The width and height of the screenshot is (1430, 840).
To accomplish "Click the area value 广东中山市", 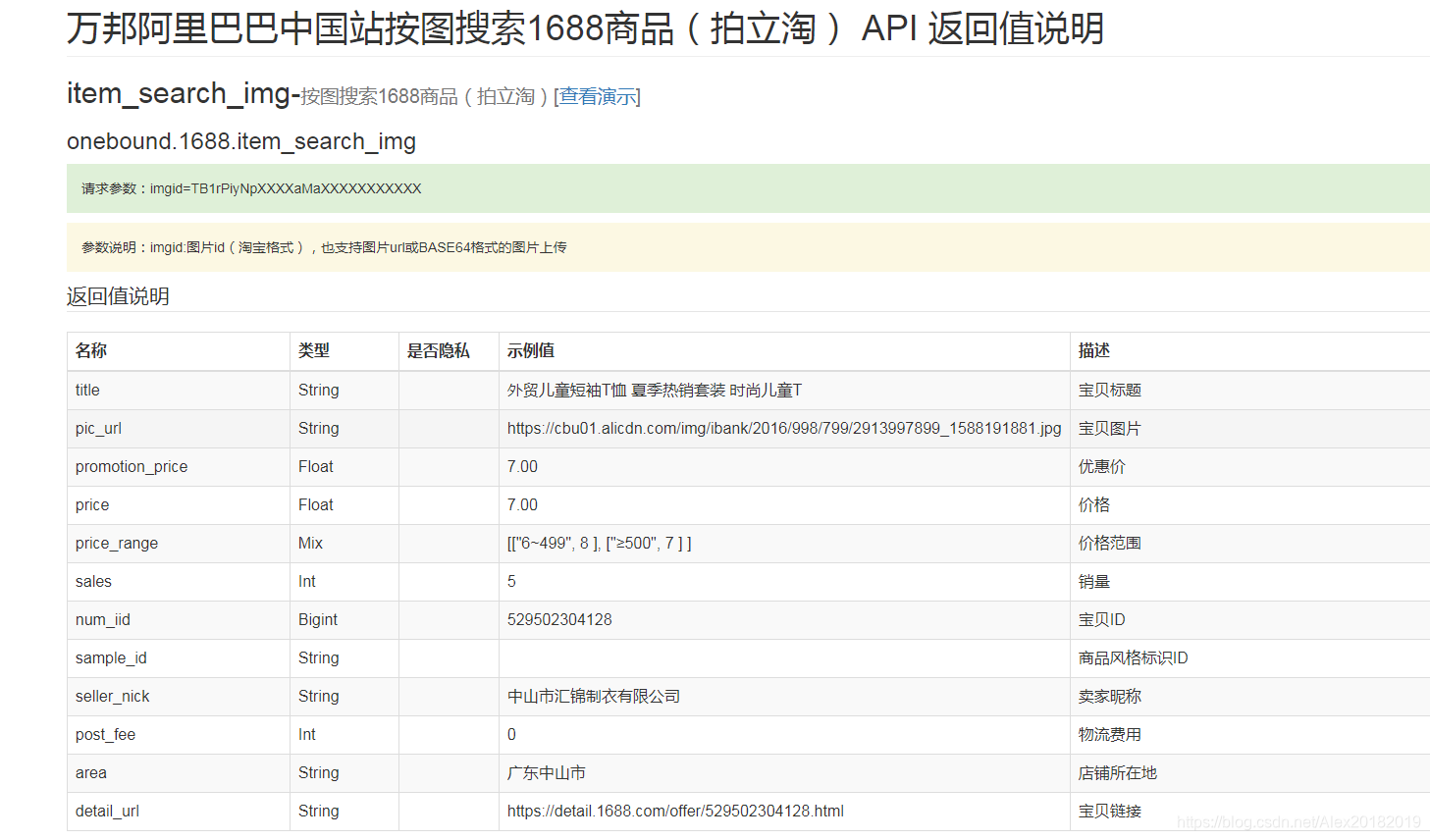I will coord(547,772).
